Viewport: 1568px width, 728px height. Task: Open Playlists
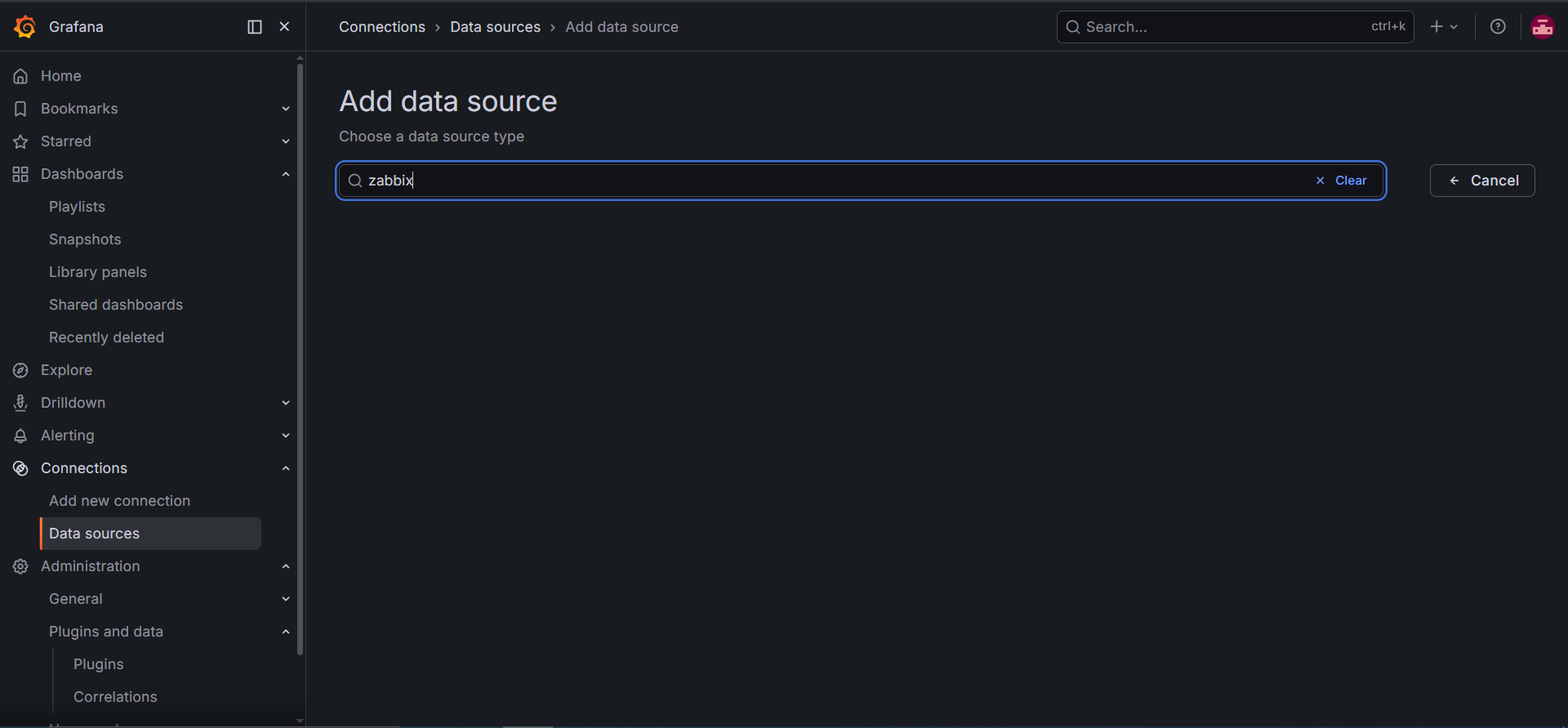(77, 207)
